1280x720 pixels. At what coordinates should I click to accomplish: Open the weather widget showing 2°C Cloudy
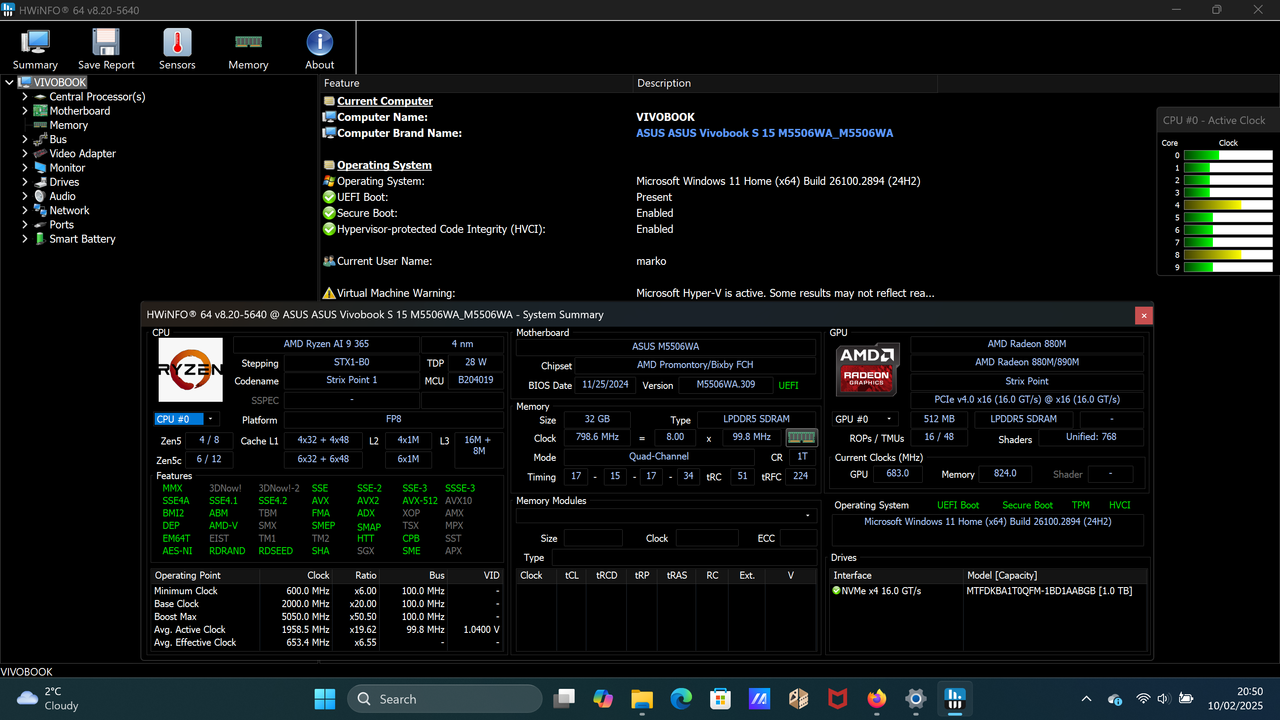48,698
